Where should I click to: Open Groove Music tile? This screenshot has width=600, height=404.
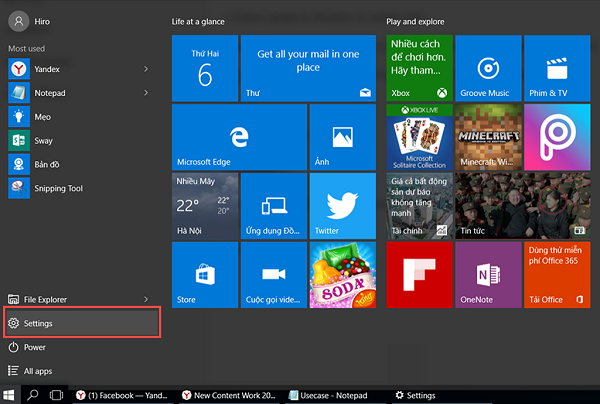[x=488, y=68]
